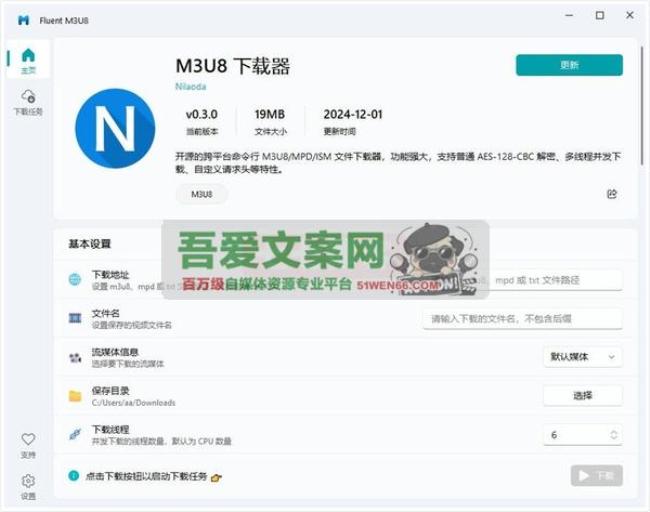This screenshot has width=650, height=512.
Task: Focus the download URL input field
Action: 522,280
